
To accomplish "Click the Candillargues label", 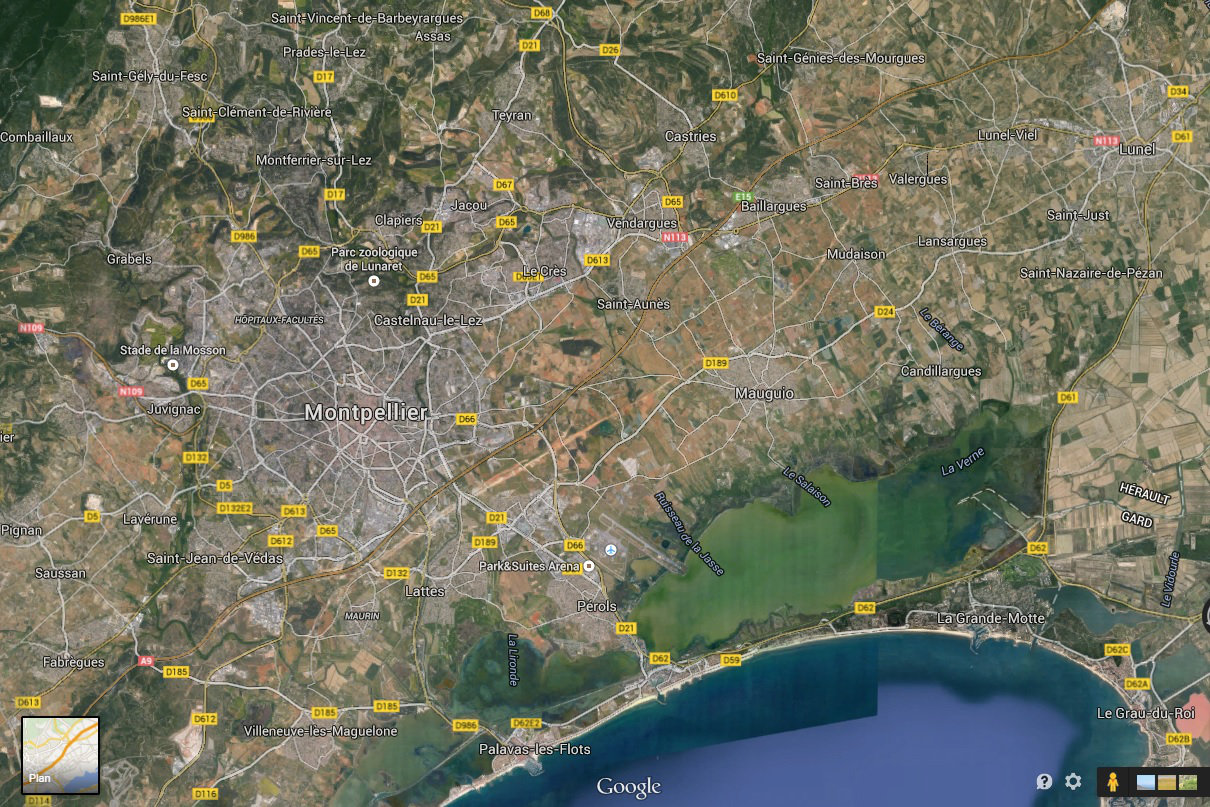I will coord(941,371).
